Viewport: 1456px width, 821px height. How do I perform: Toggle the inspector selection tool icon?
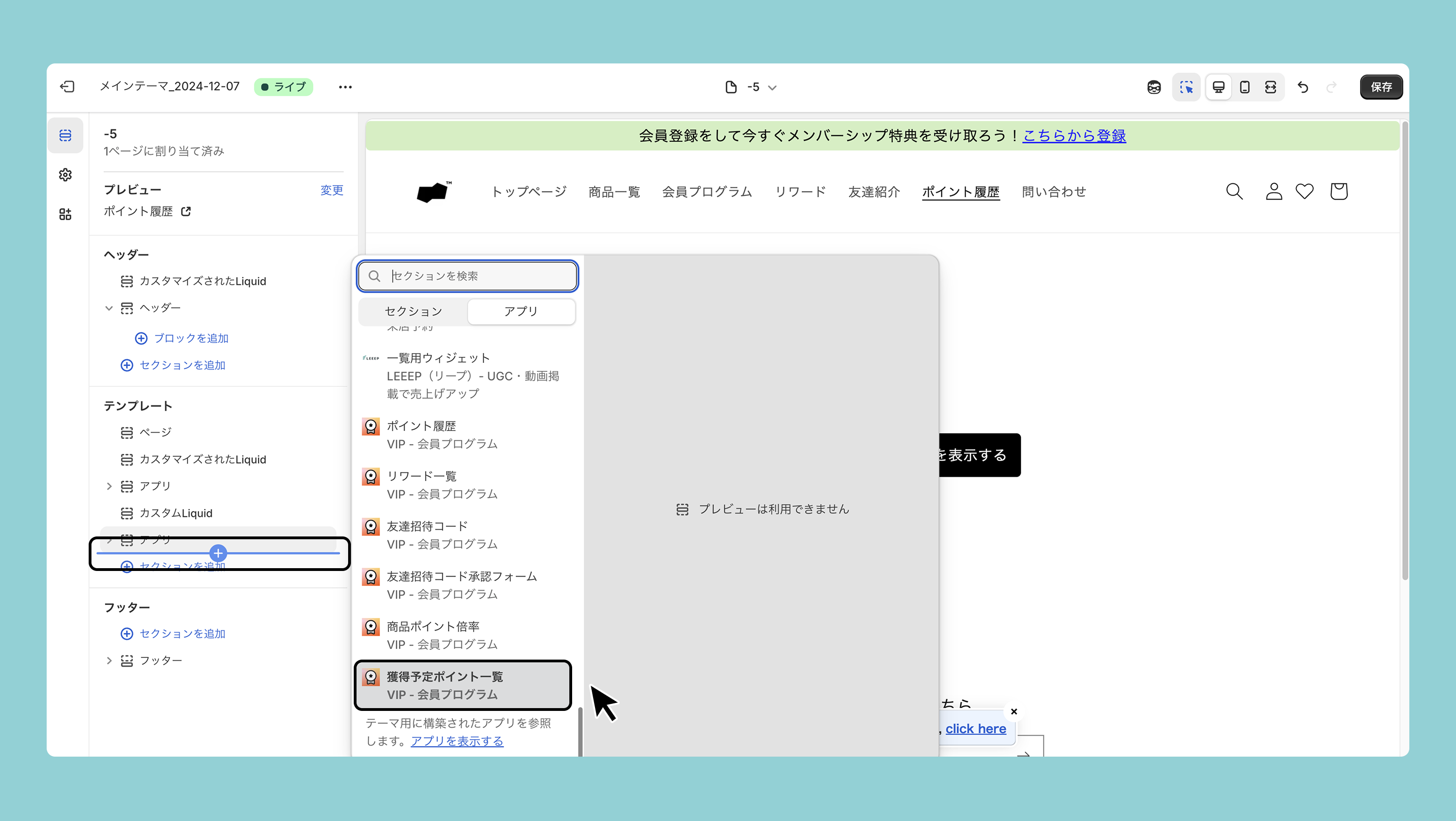(1186, 87)
